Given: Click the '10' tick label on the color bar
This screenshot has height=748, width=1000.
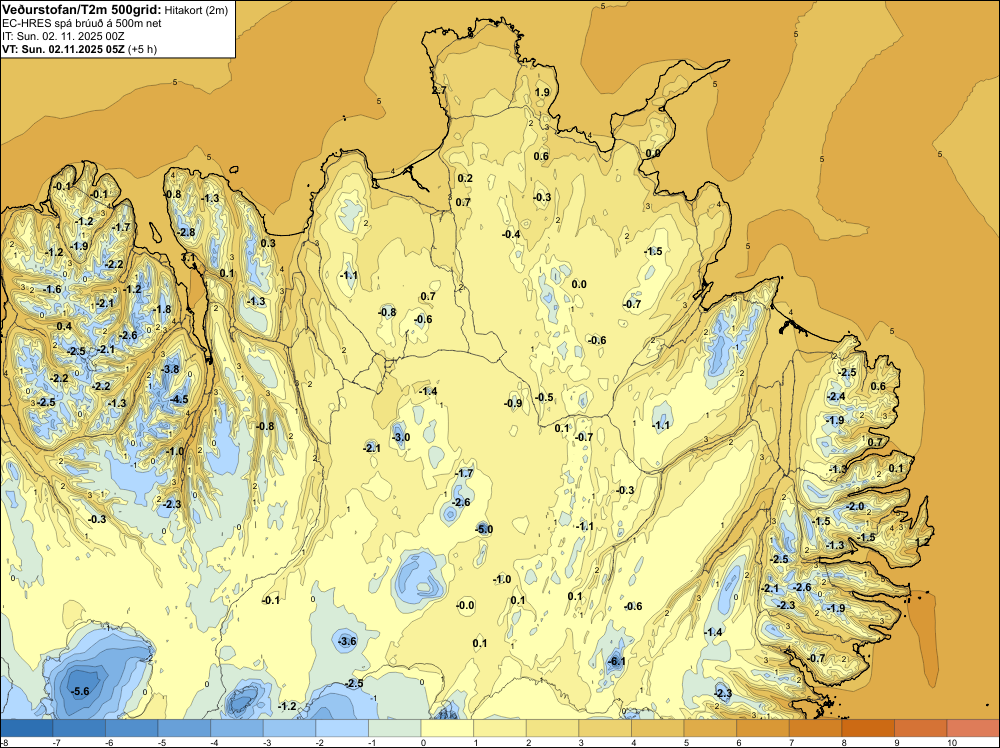Looking at the screenshot, I should click(x=952, y=742).
